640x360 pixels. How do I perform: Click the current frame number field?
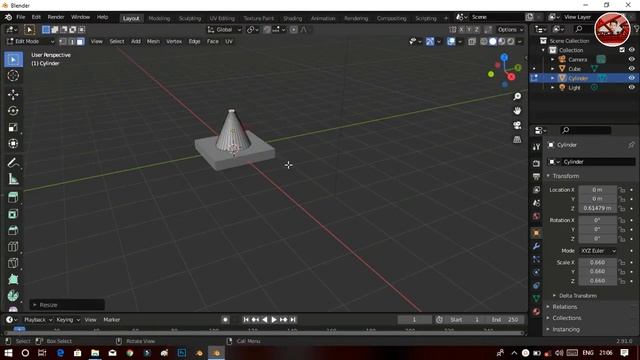414,320
